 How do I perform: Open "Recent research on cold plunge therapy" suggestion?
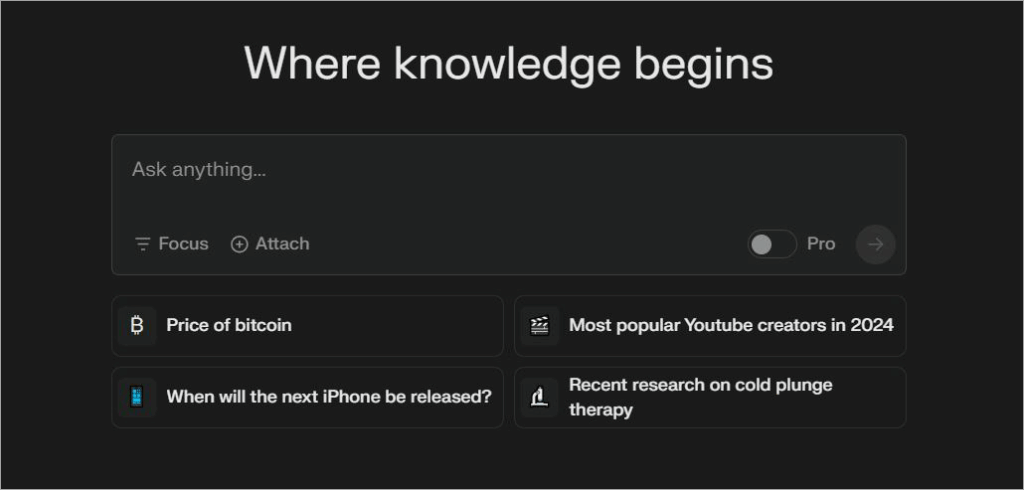[x=700, y=397]
